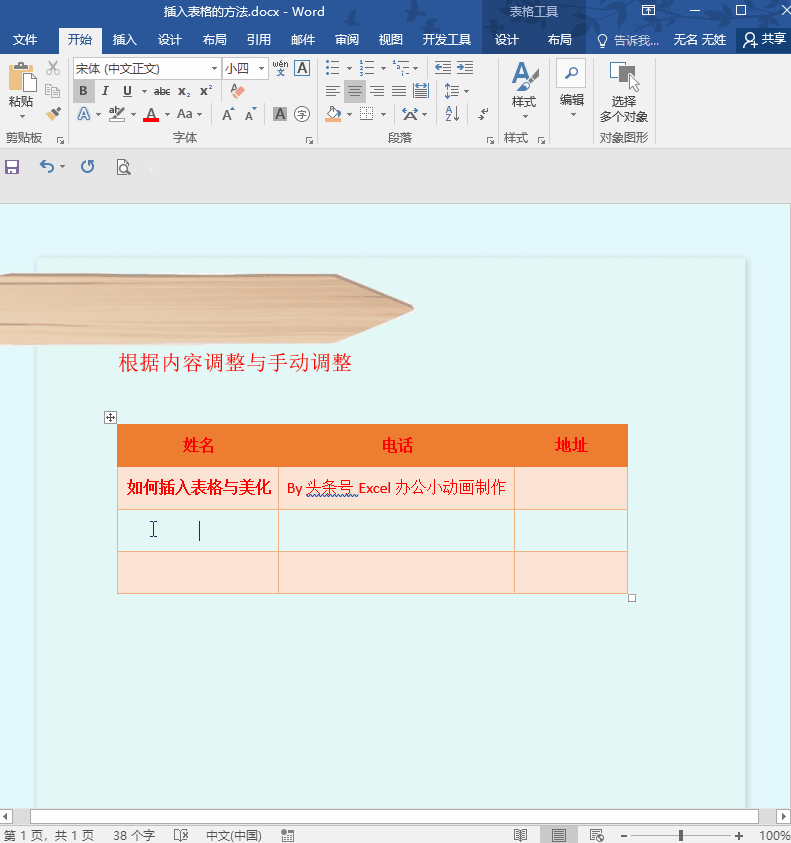Click the 共享 Share button
Screen dimensions: 791x843
pos(764,39)
